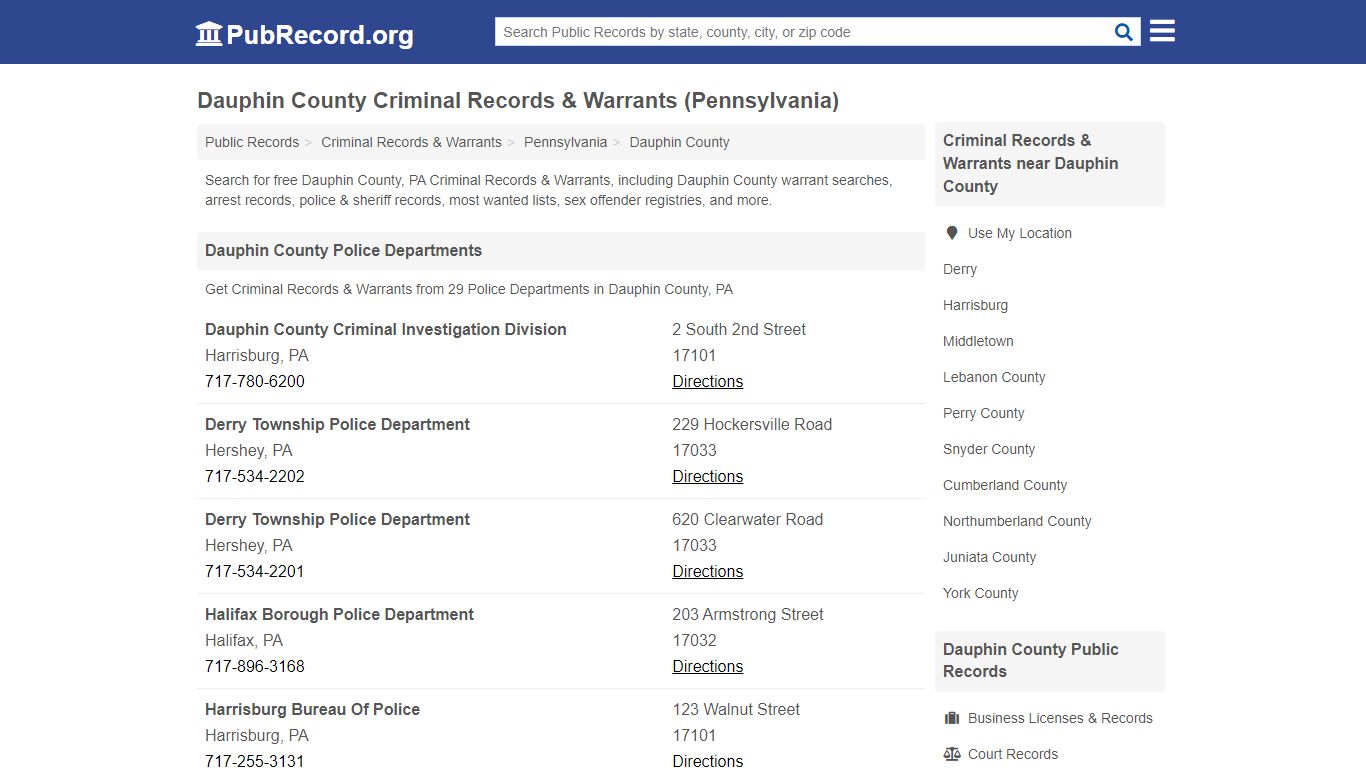Click the 229 Hockersville Road address

tap(752, 424)
